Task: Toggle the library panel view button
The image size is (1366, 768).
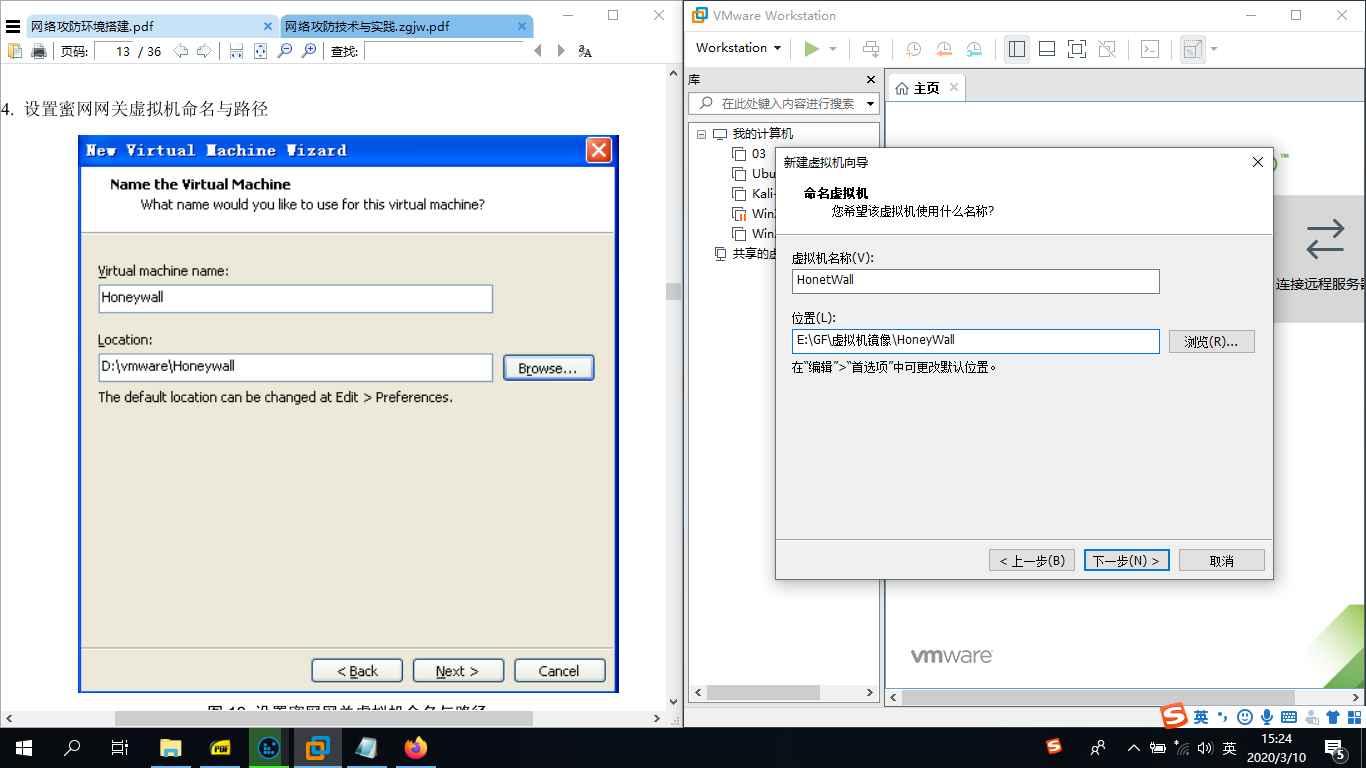Action: click(x=1017, y=48)
